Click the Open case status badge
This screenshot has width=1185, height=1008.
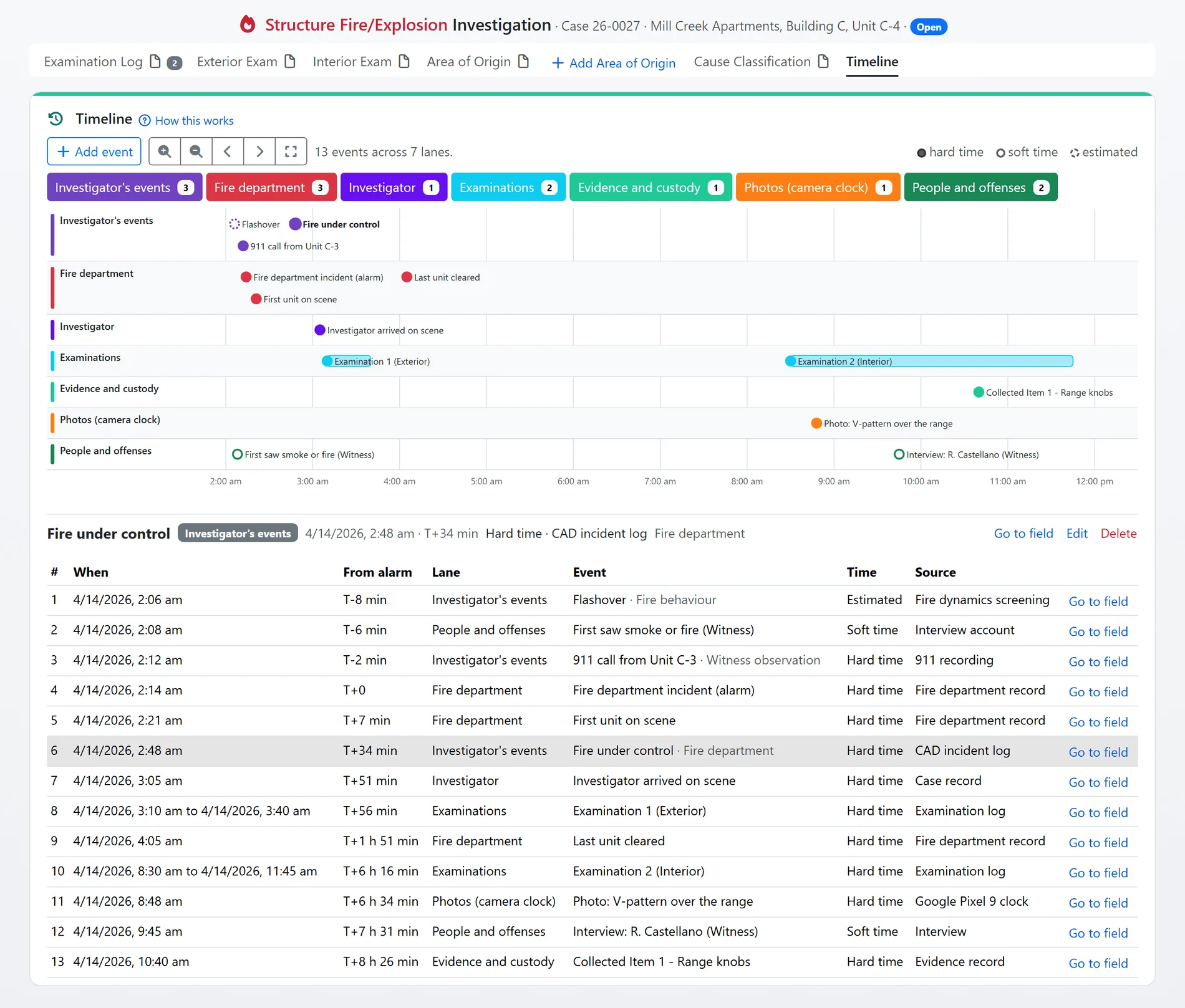(x=928, y=27)
